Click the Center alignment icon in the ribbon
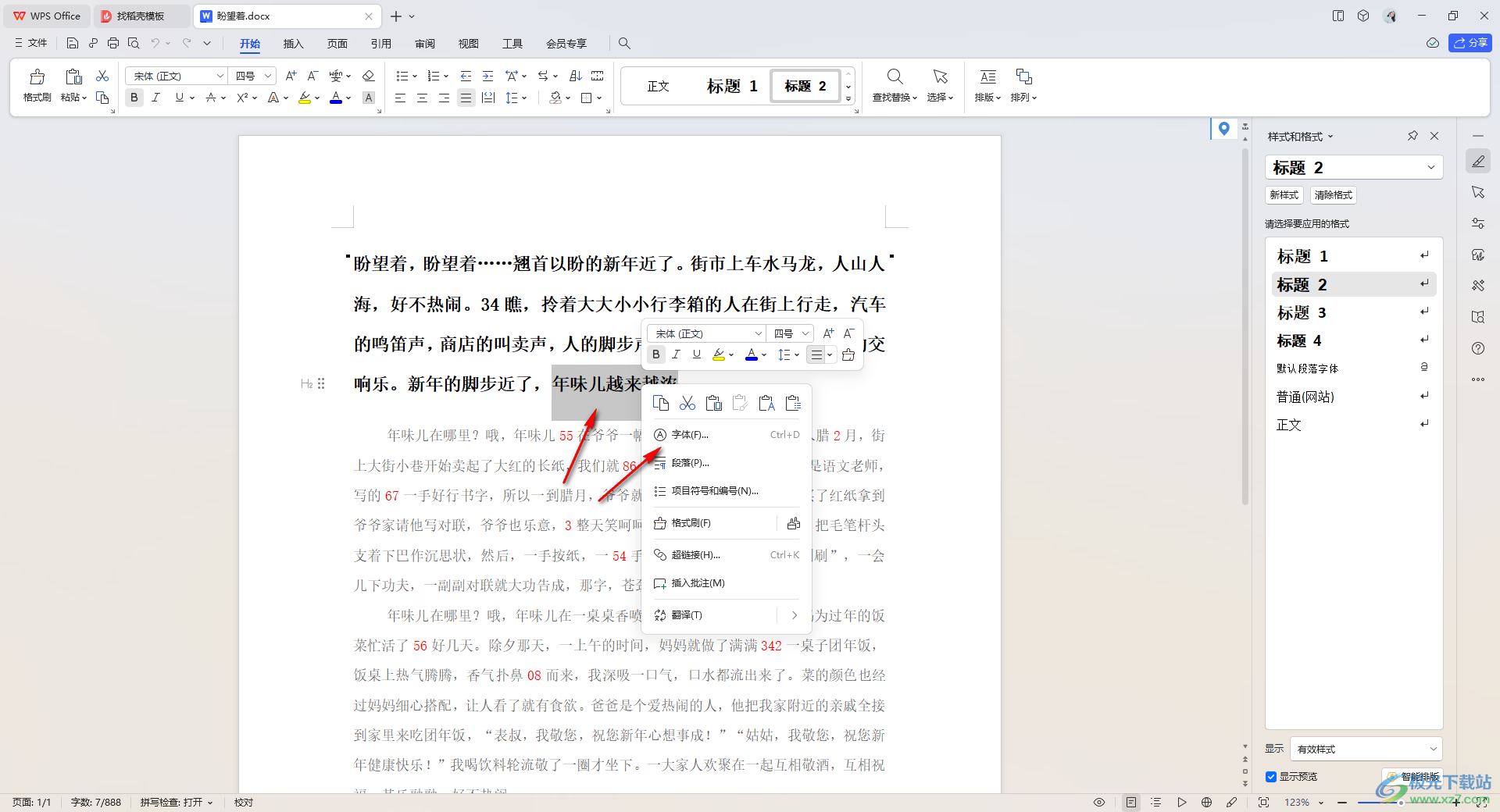Image resolution: width=1500 pixels, height=812 pixels. coord(422,98)
